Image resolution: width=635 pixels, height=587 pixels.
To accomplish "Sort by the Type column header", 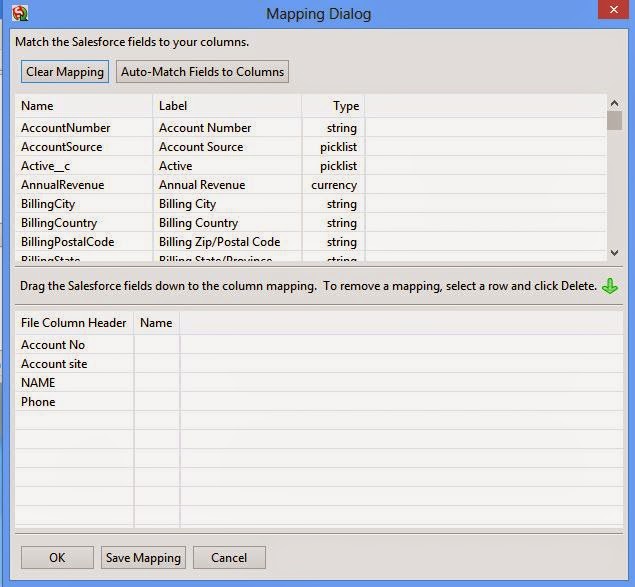I will point(333,106).
